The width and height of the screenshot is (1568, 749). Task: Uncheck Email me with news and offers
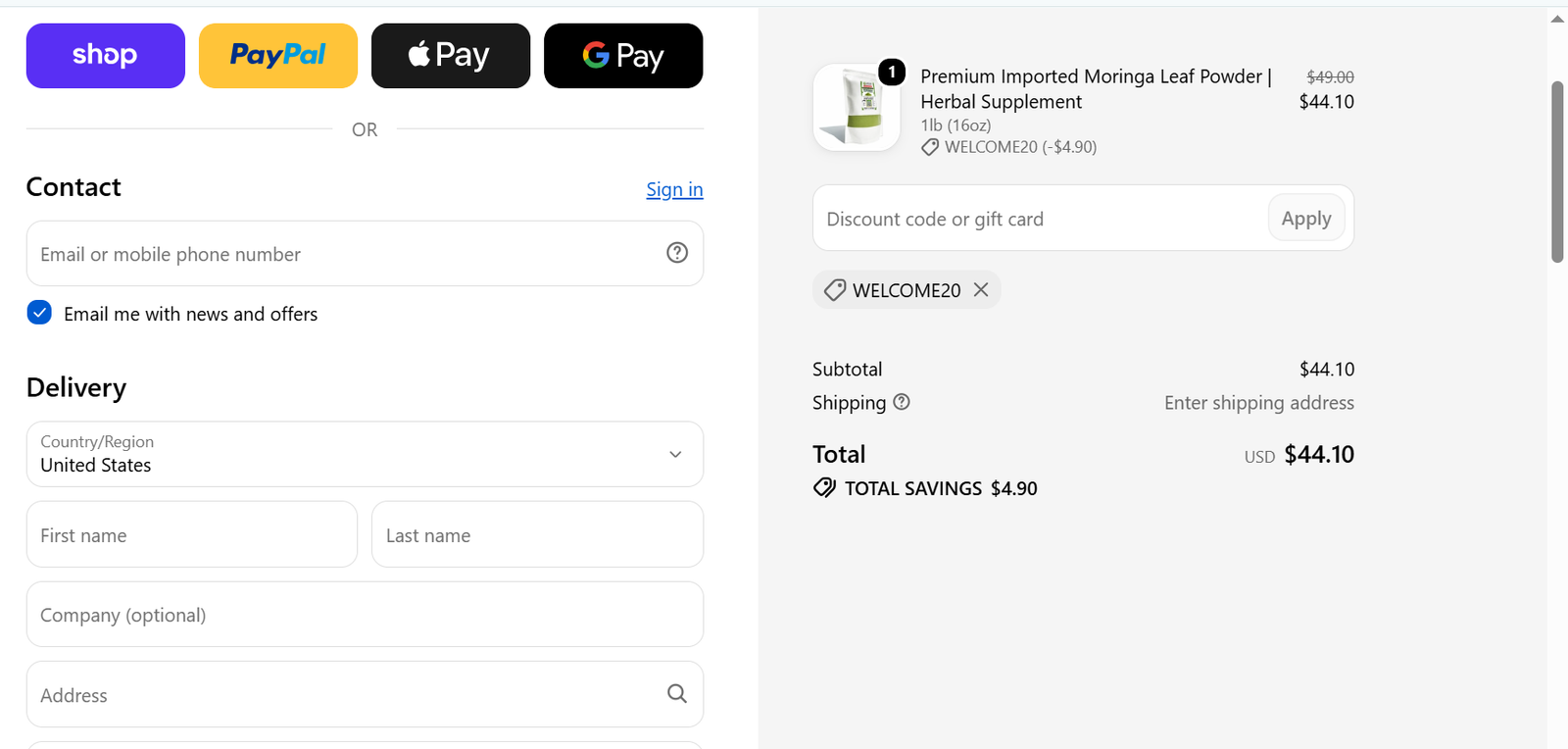point(39,313)
